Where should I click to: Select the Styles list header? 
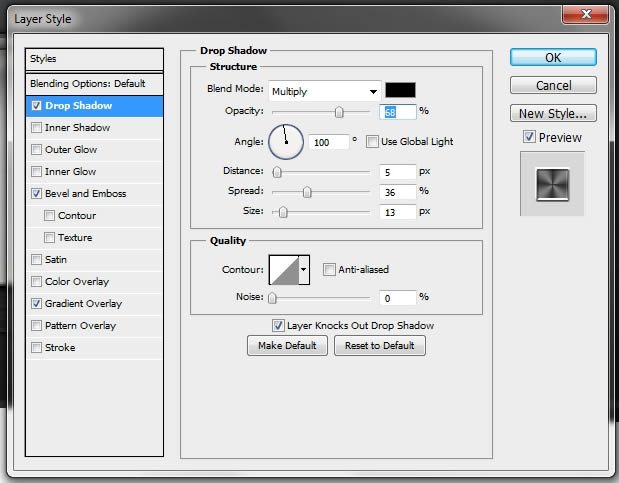pyautogui.click(x=94, y=59)
